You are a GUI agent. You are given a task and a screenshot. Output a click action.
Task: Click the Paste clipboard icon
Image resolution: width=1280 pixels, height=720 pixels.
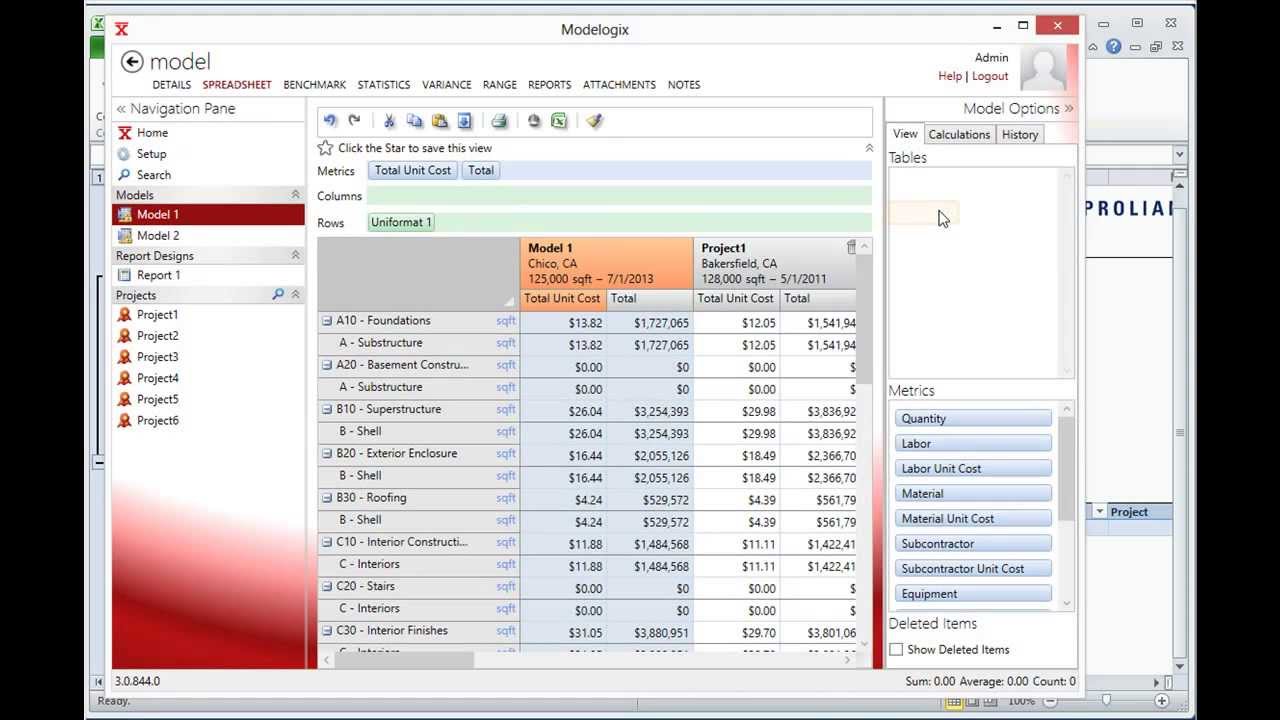[440, 121]
